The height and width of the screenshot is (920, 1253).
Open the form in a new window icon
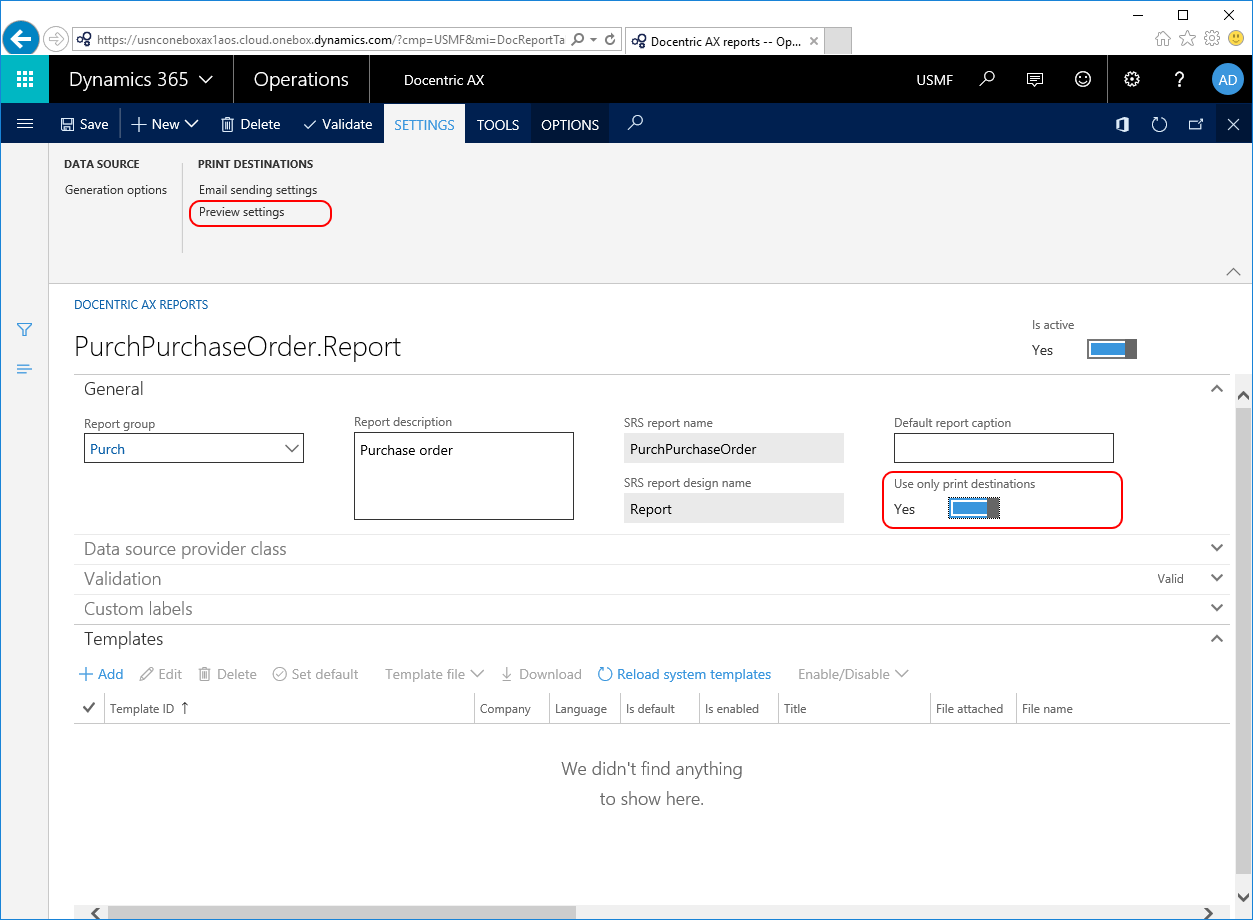1196,124
